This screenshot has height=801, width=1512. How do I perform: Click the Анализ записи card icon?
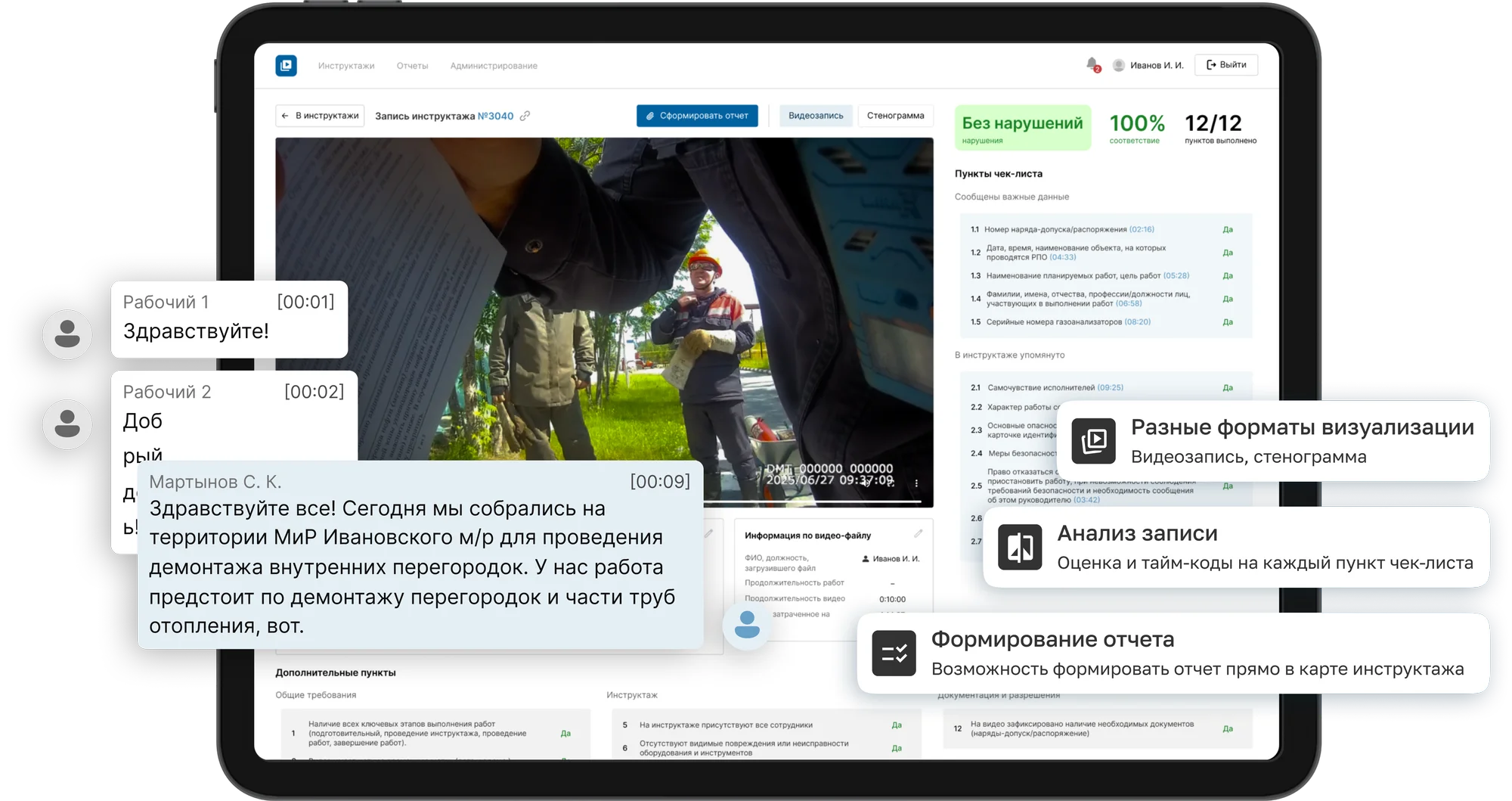pyautogui.click(x=1020, y=547)
